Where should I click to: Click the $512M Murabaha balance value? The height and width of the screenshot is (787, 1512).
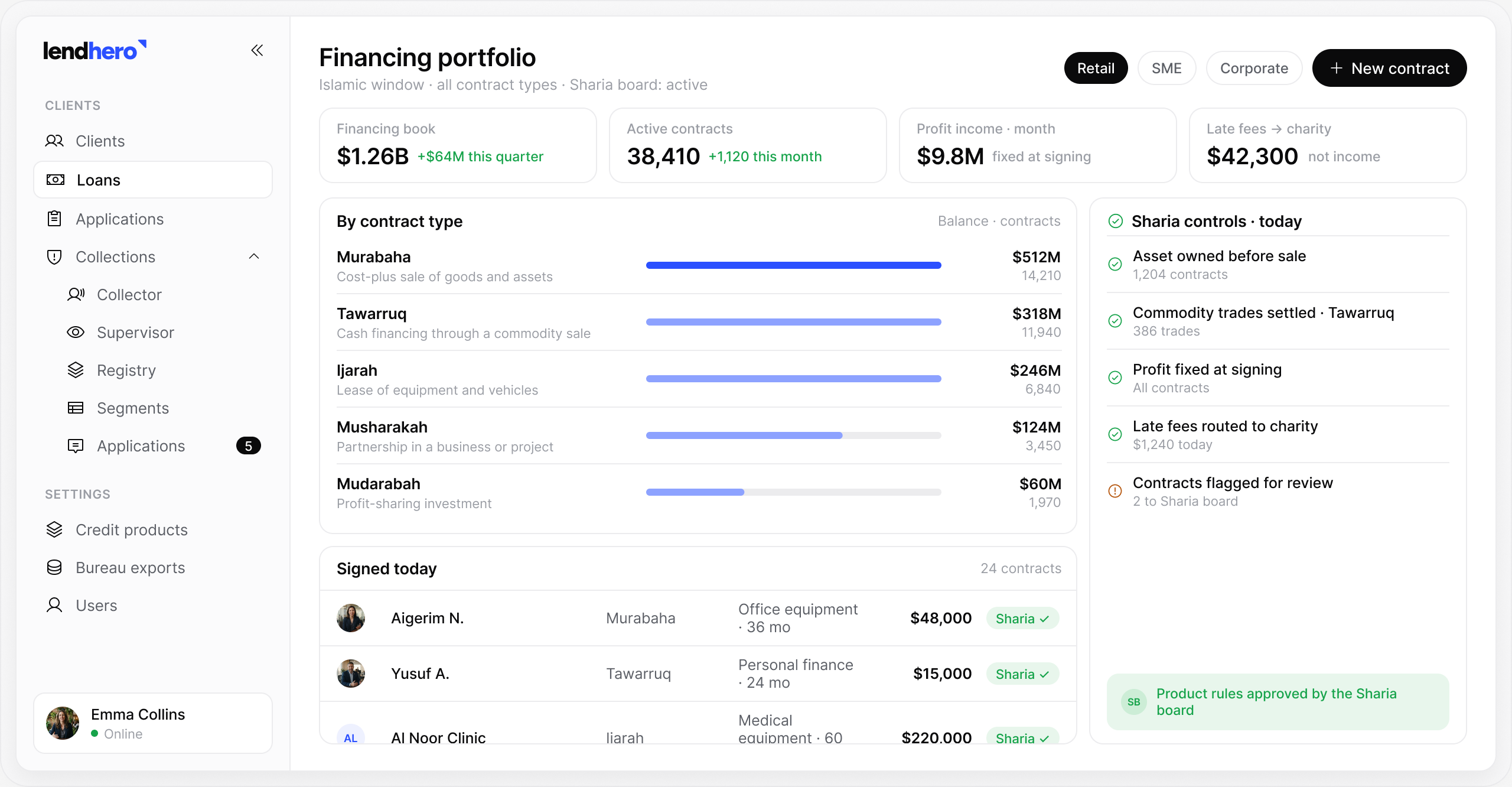pos(1037,257)
